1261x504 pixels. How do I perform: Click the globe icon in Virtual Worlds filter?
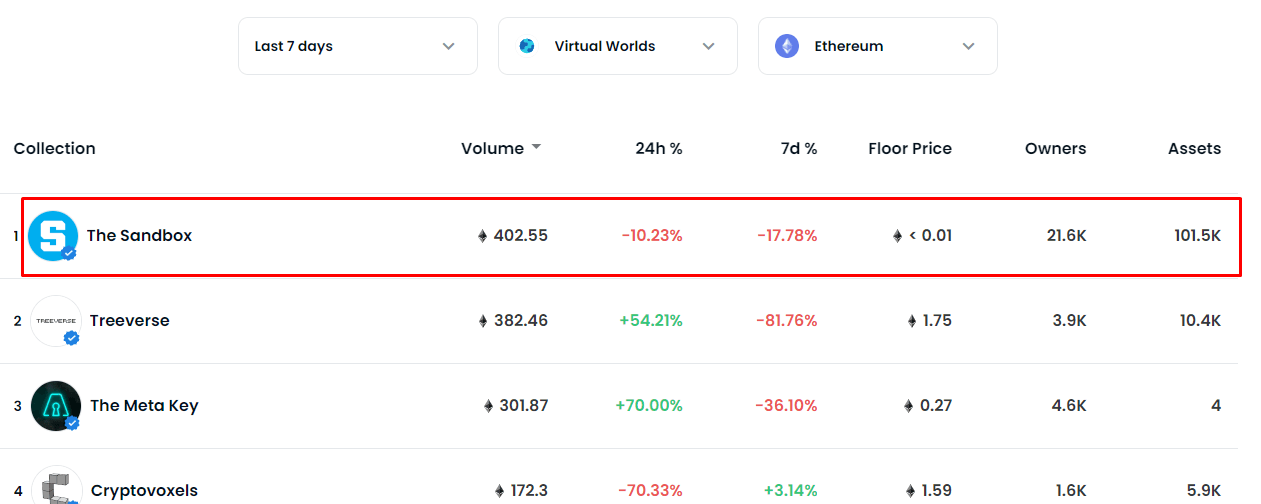[x=527, y=46]
